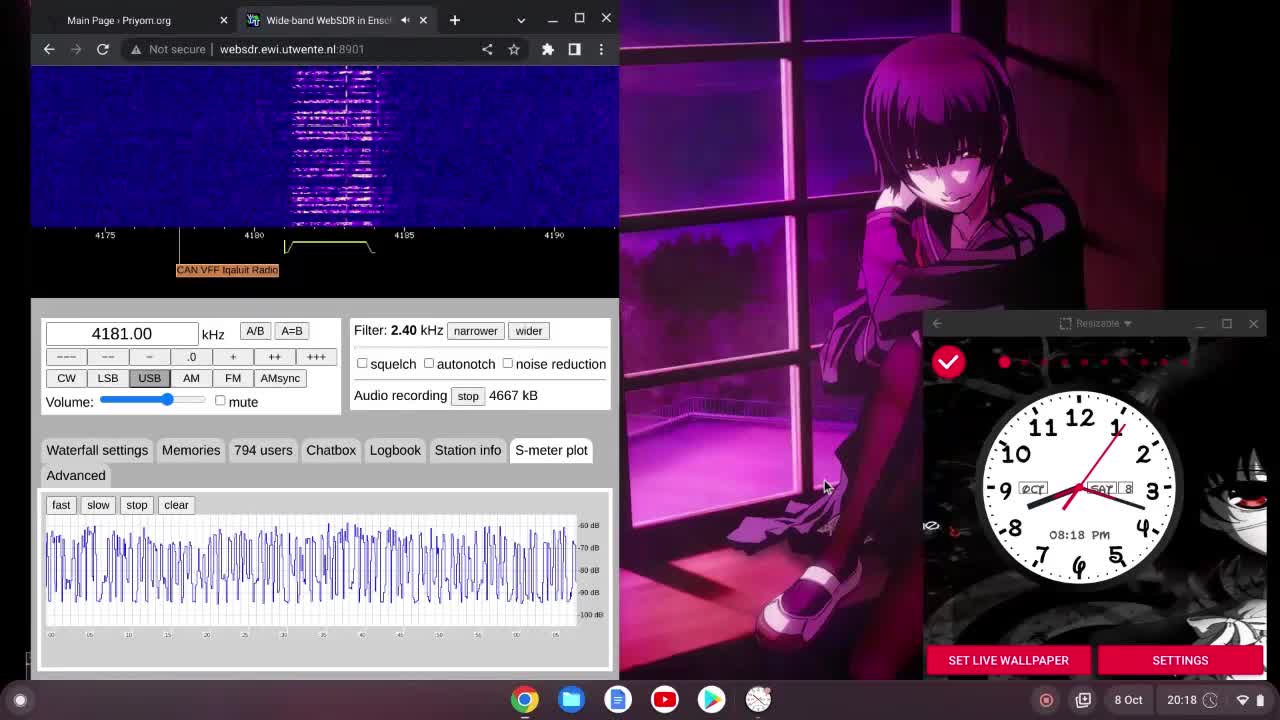Screen dimensions: 1280x720
Task: Open the Files app from the shelf
Action: [x=572, y=700]
